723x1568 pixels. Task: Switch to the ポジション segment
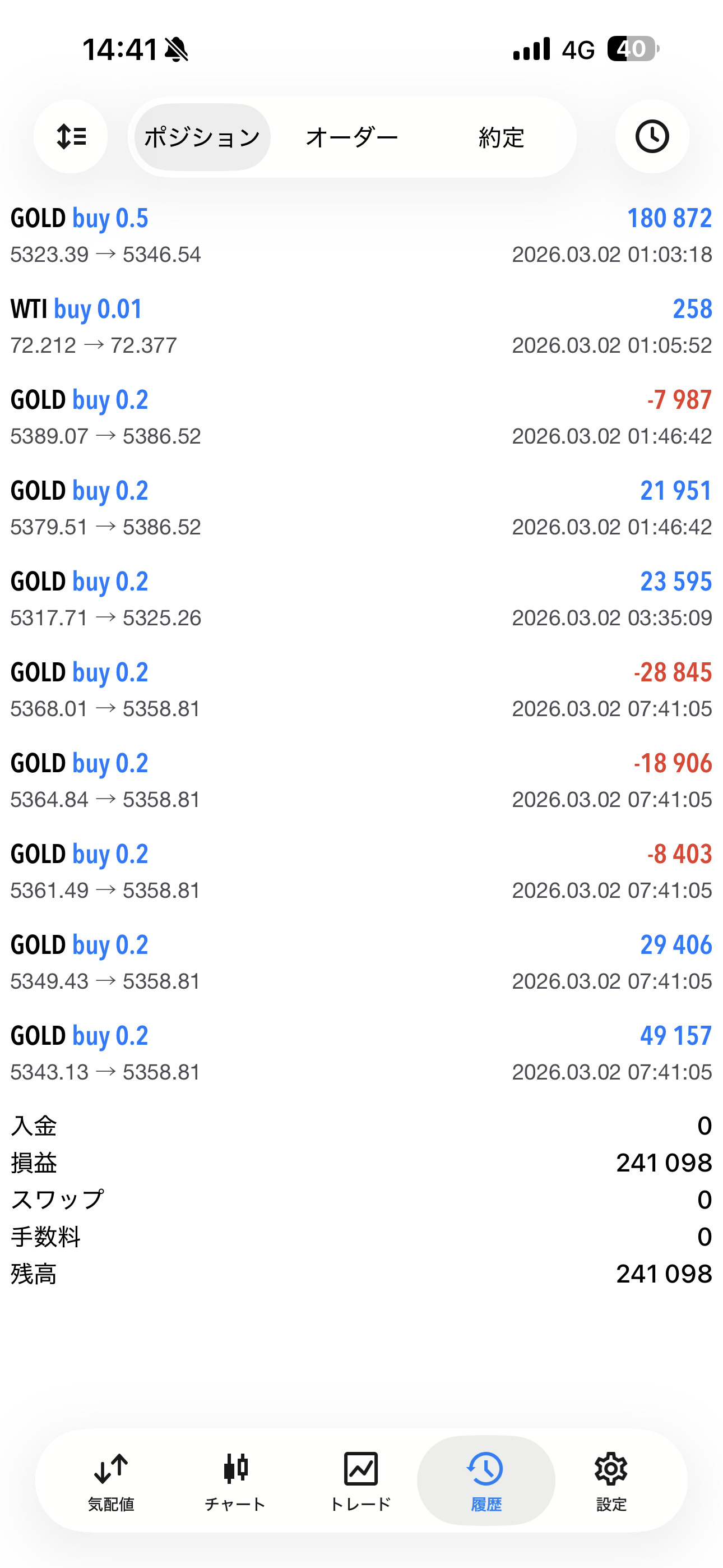[202, 137]
